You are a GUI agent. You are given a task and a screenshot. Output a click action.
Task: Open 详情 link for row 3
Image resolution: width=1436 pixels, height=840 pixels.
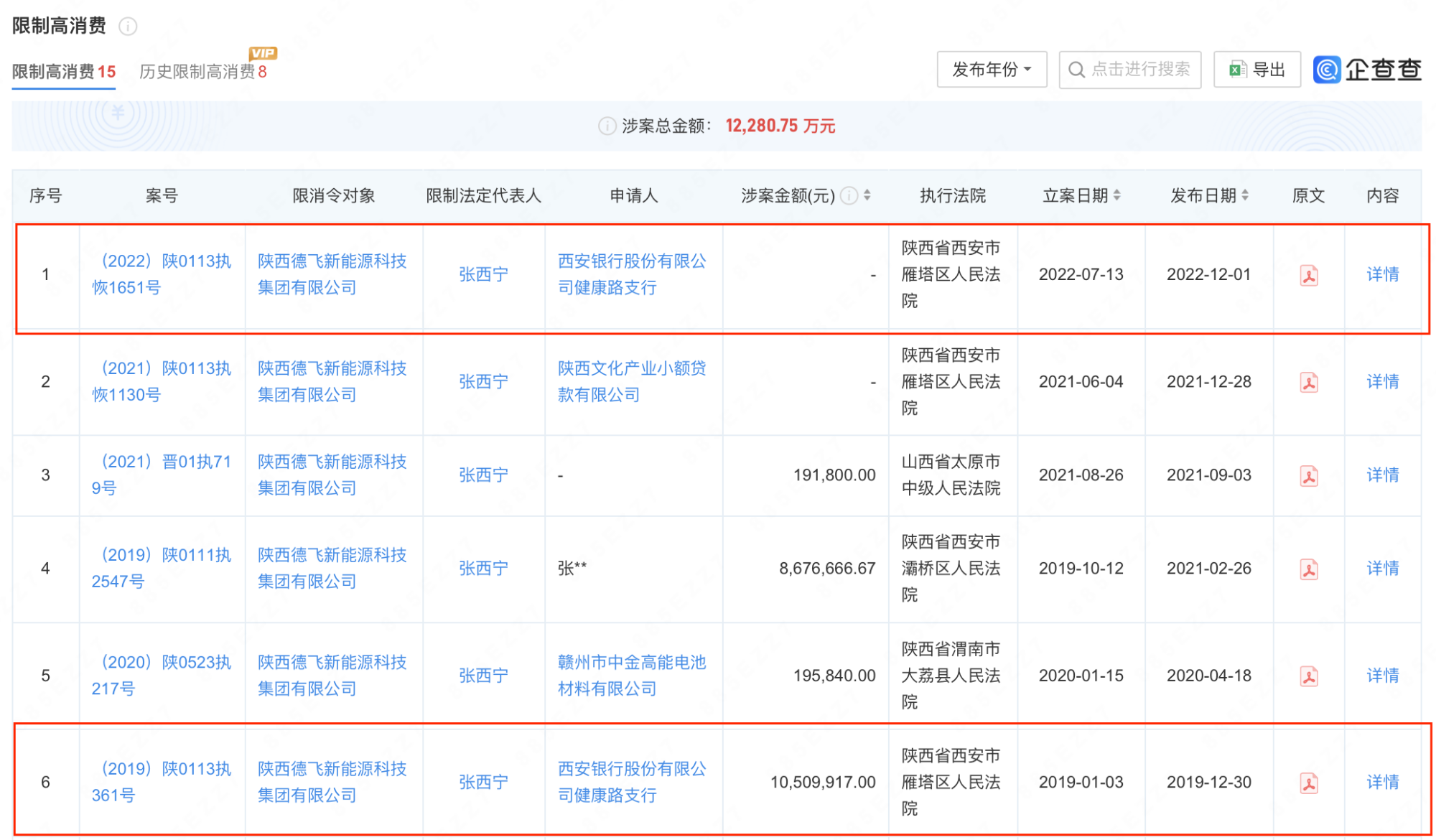click(x=1382, y=475)
